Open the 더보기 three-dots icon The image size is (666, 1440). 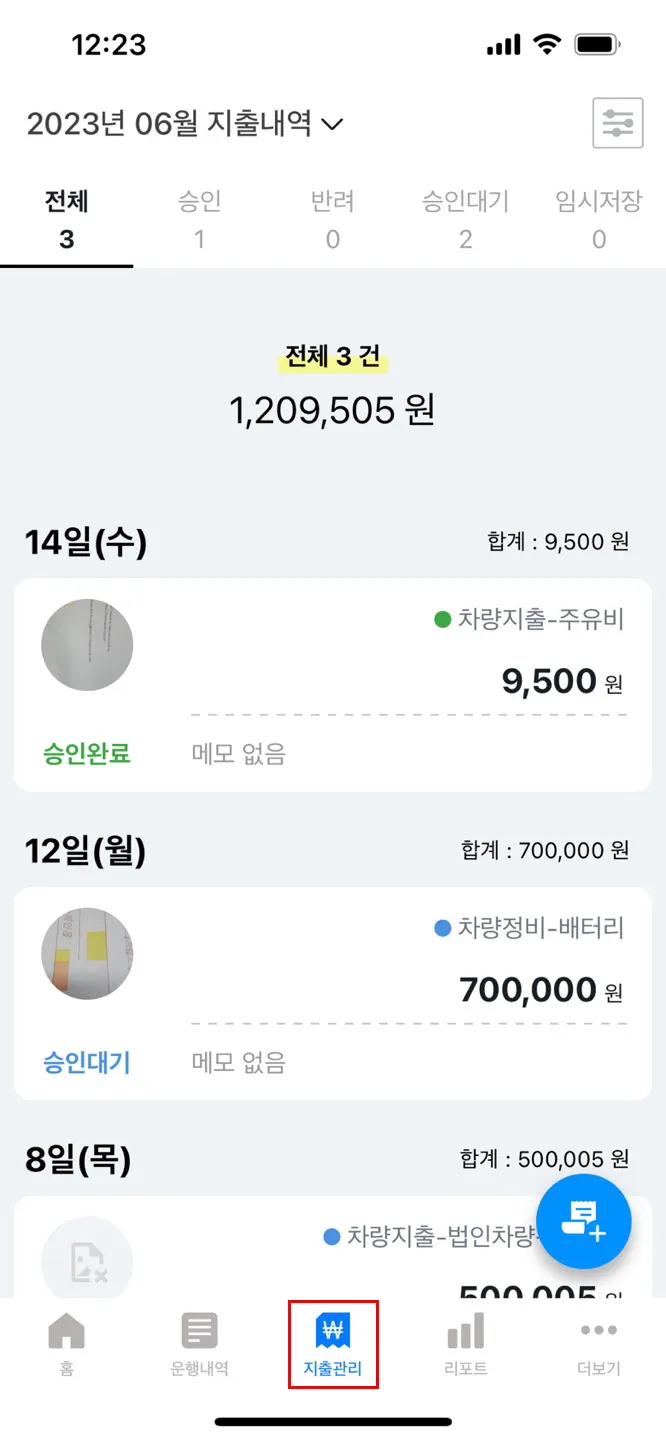click(x=599, y=1332)
